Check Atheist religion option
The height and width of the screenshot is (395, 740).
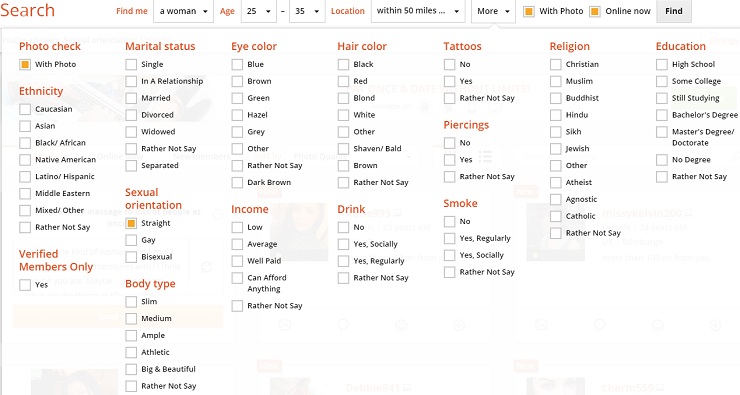(x=556, y=183)
